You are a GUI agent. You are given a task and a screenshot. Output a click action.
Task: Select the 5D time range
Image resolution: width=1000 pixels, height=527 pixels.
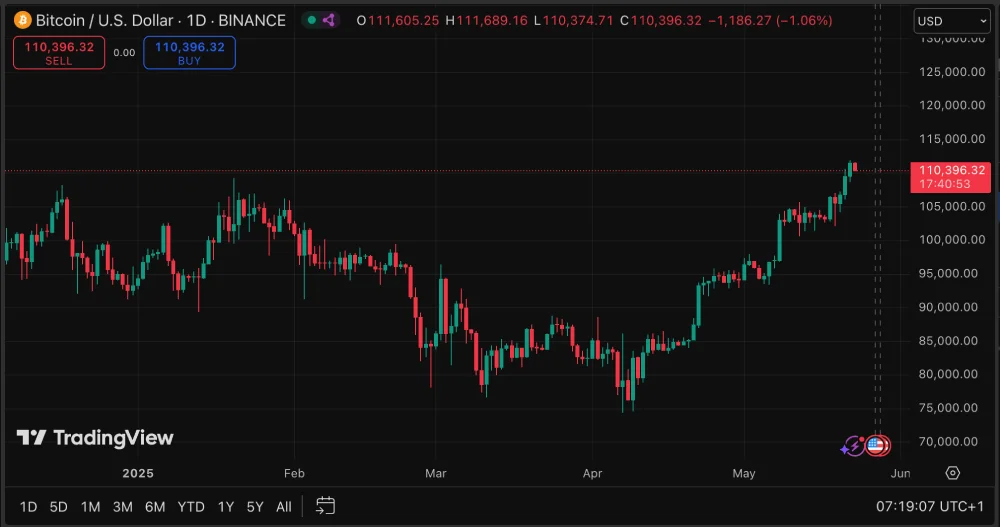point(59,507)
